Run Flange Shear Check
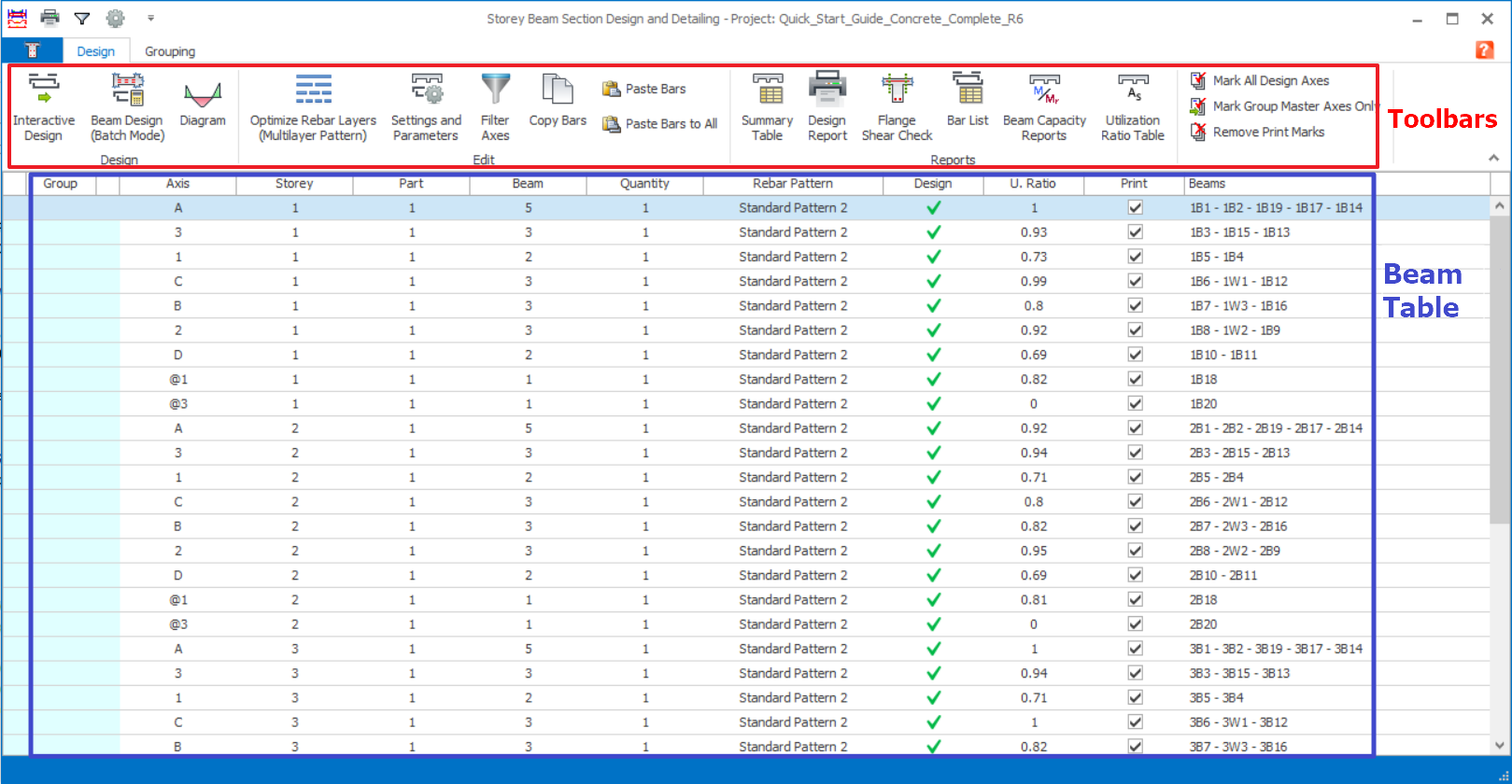The width and height of the screenshot is (1512, 784). (897, 107)
